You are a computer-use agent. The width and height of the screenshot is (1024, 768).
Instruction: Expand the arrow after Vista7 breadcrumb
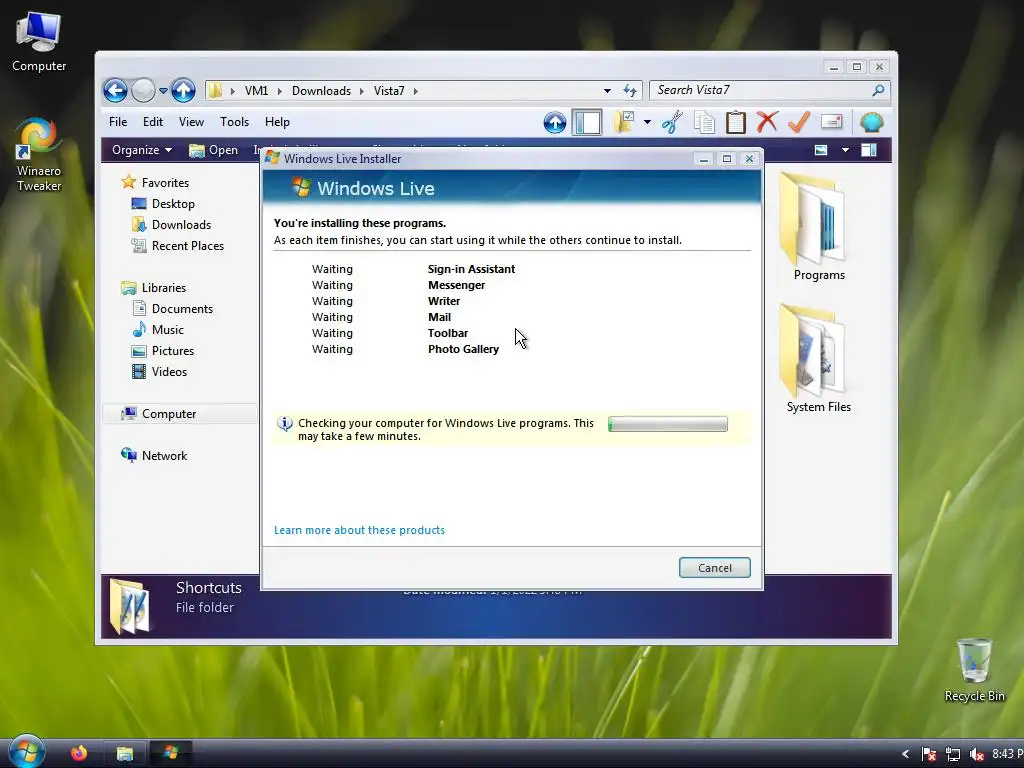point(415,91)
